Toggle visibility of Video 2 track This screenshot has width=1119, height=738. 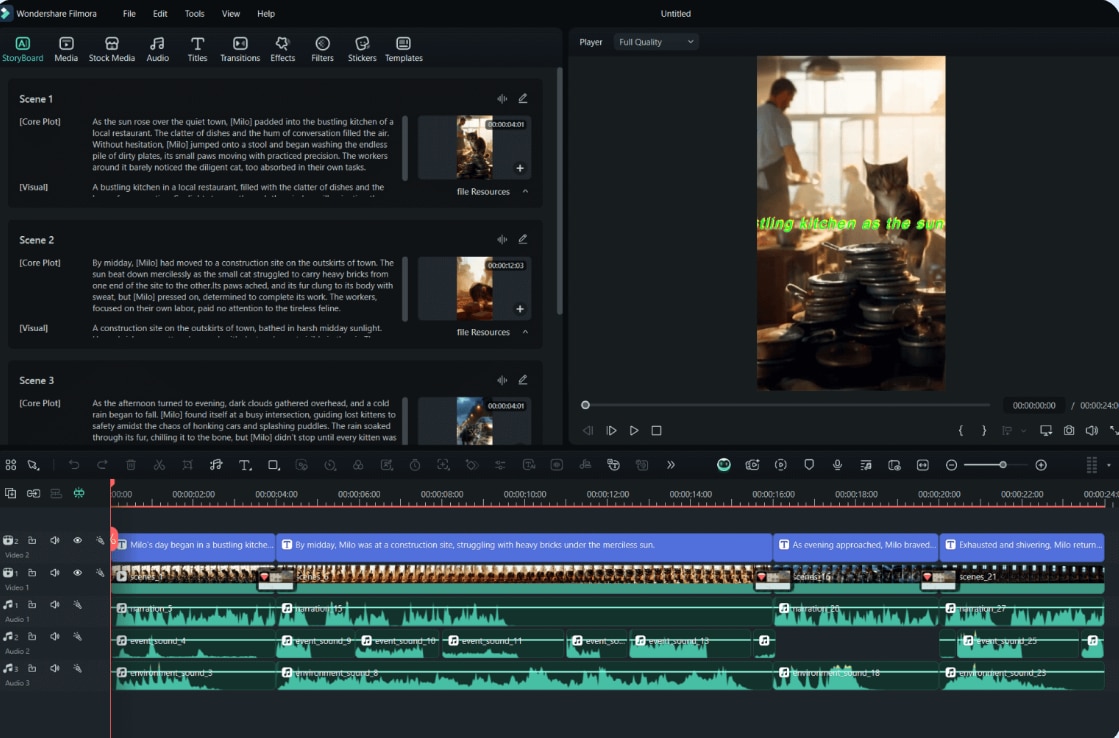(77, 540)
